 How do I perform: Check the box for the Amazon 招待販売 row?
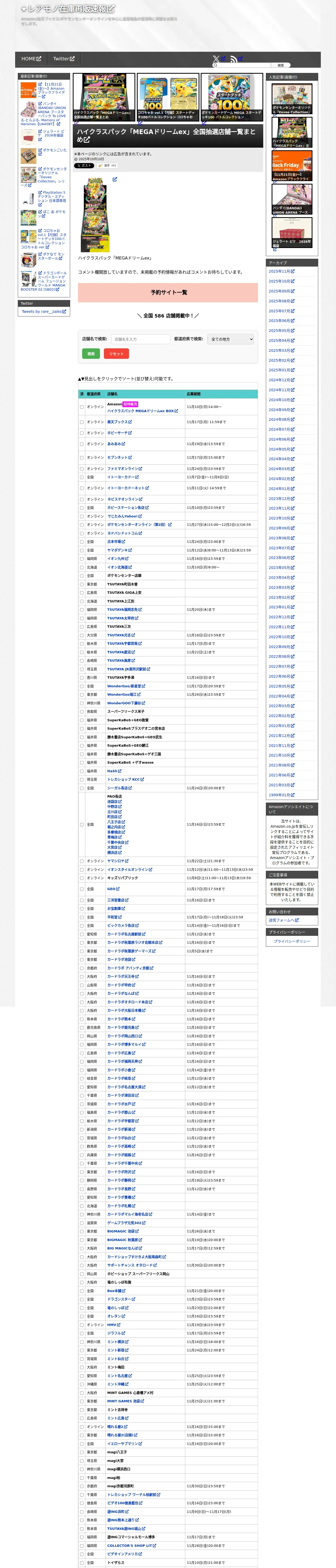[x=82, y=407]
